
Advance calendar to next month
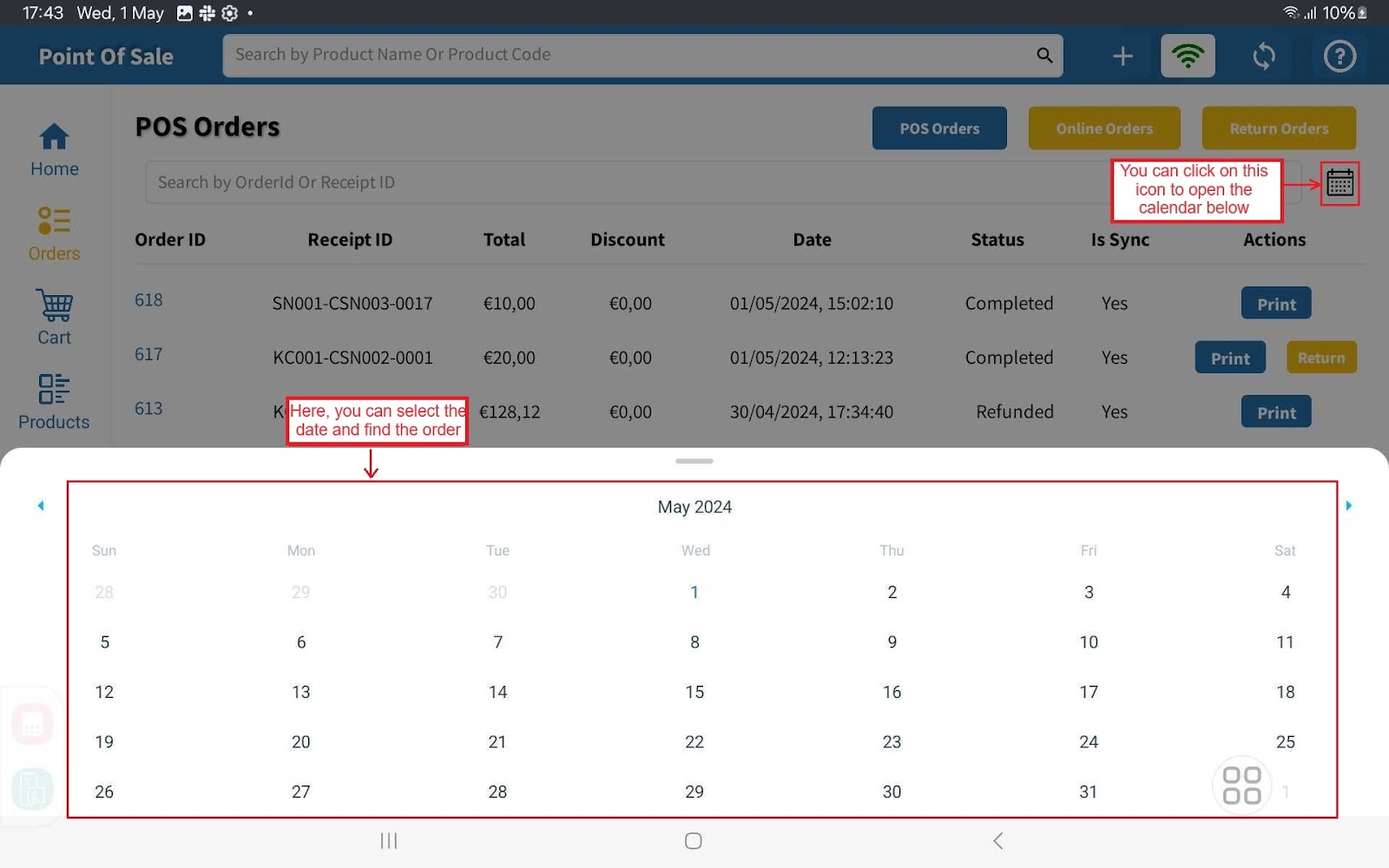[1348, 505]
